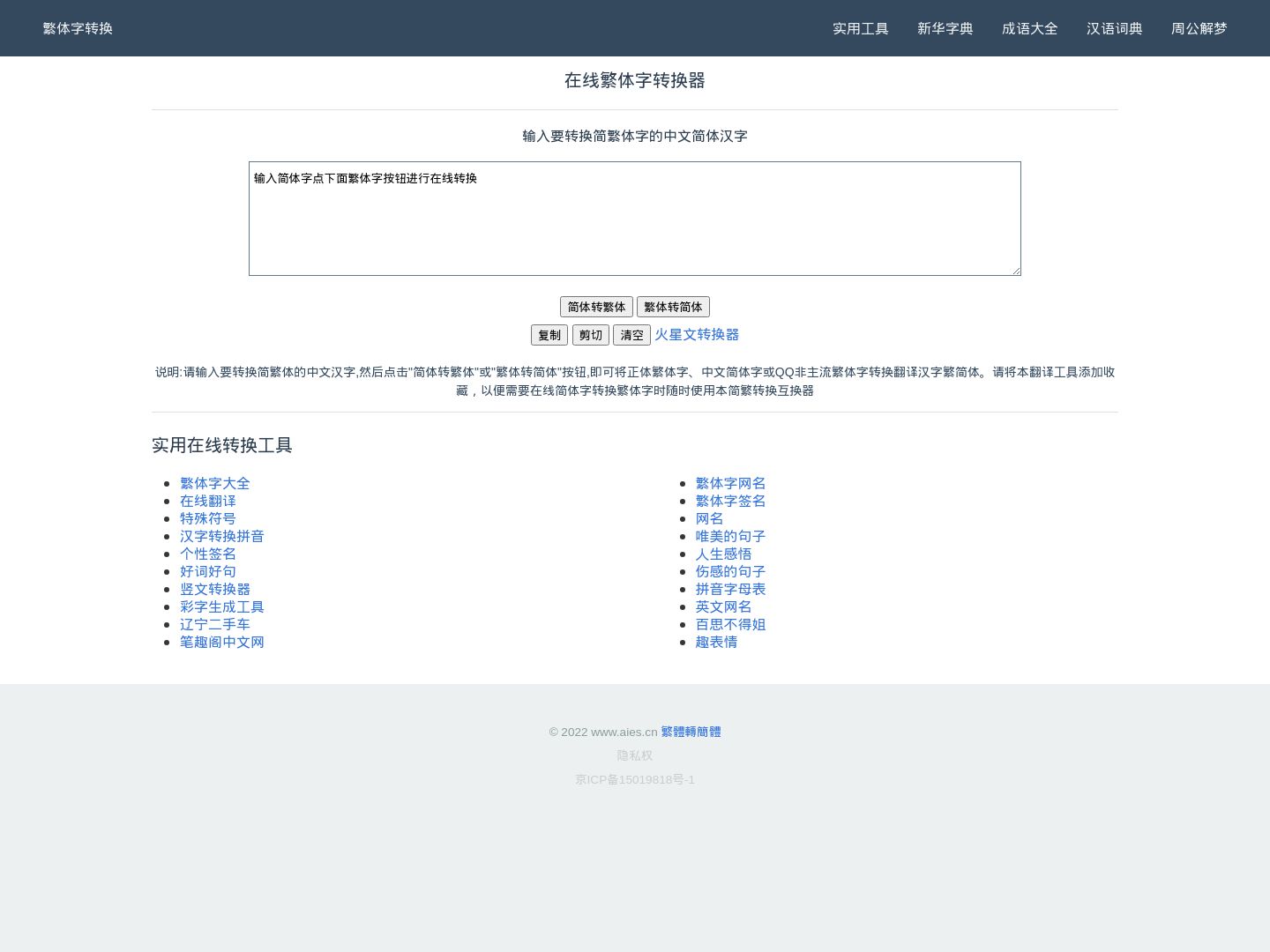
Task: Visit 周公解梦 from the header menu
Action: (x=1199, y=28)
